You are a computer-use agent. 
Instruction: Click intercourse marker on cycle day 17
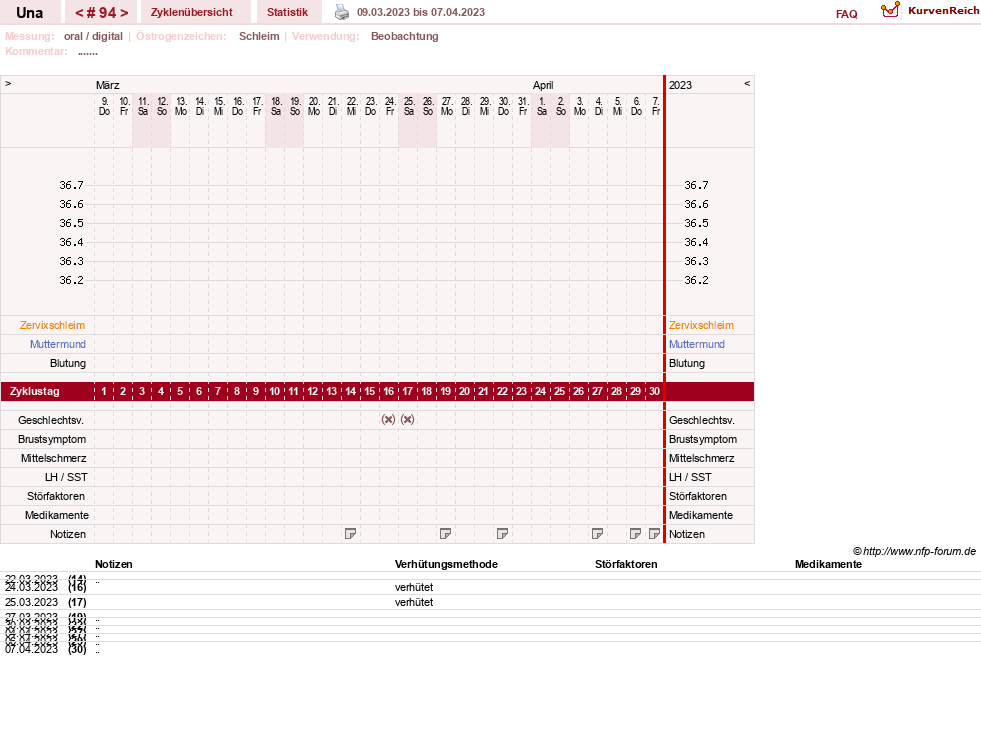(x=407, y=420)
